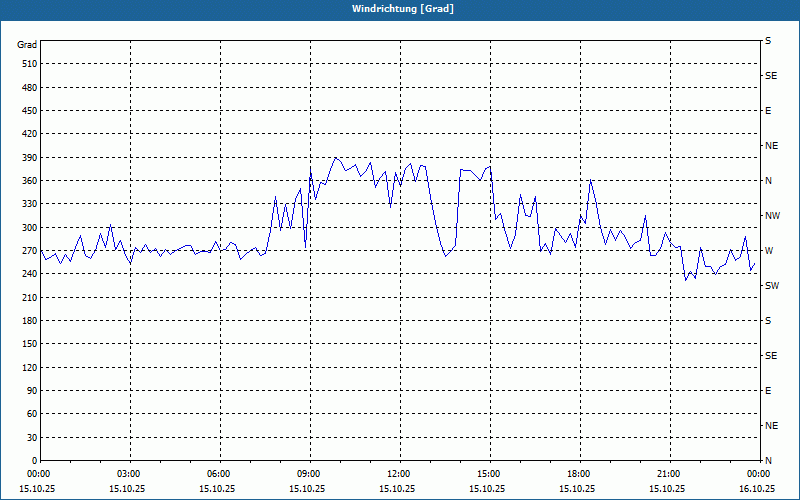800x500 pixels.
Task: Select the 90 y-axis value
Action: coord(32,391)
